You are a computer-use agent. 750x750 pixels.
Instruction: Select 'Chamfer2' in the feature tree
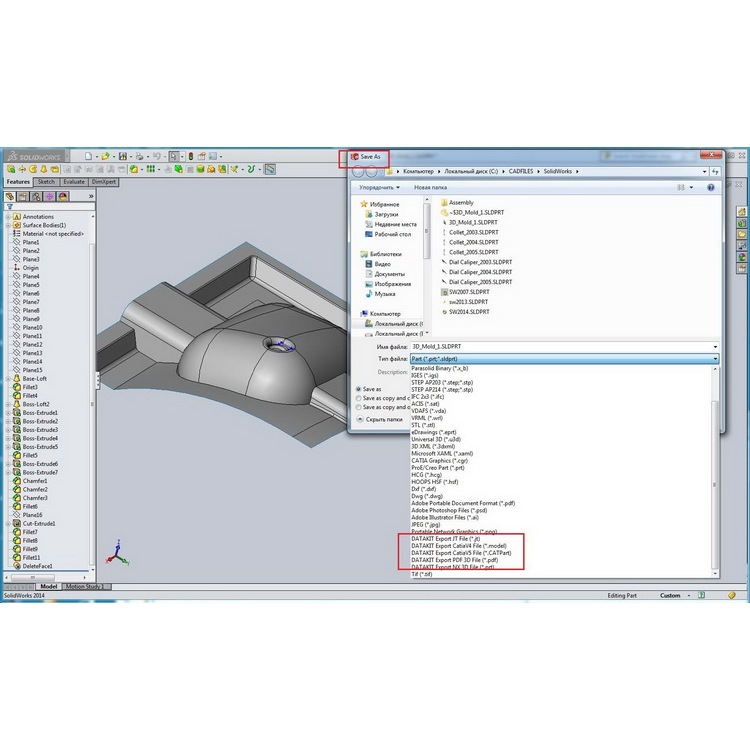[35, 490]
